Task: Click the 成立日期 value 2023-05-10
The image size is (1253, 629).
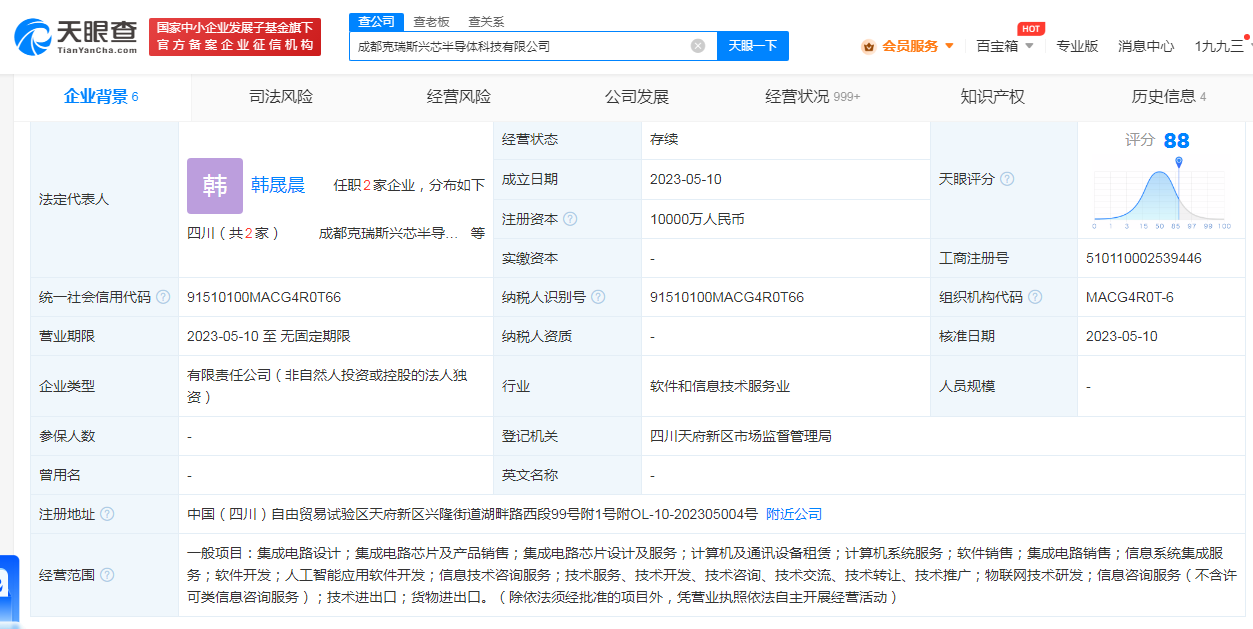Action: pos(686,179)
